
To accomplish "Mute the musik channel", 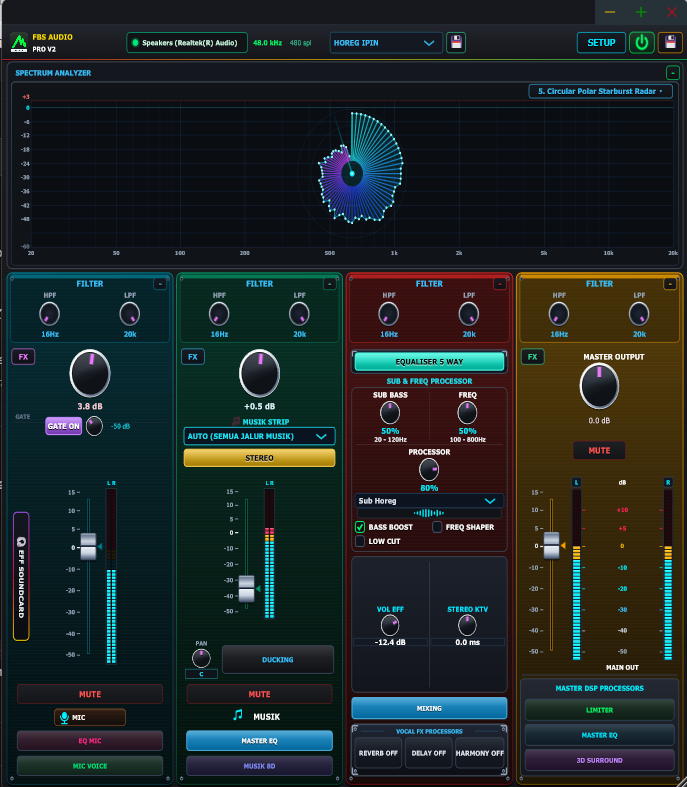I will click(x=259, y=694).
